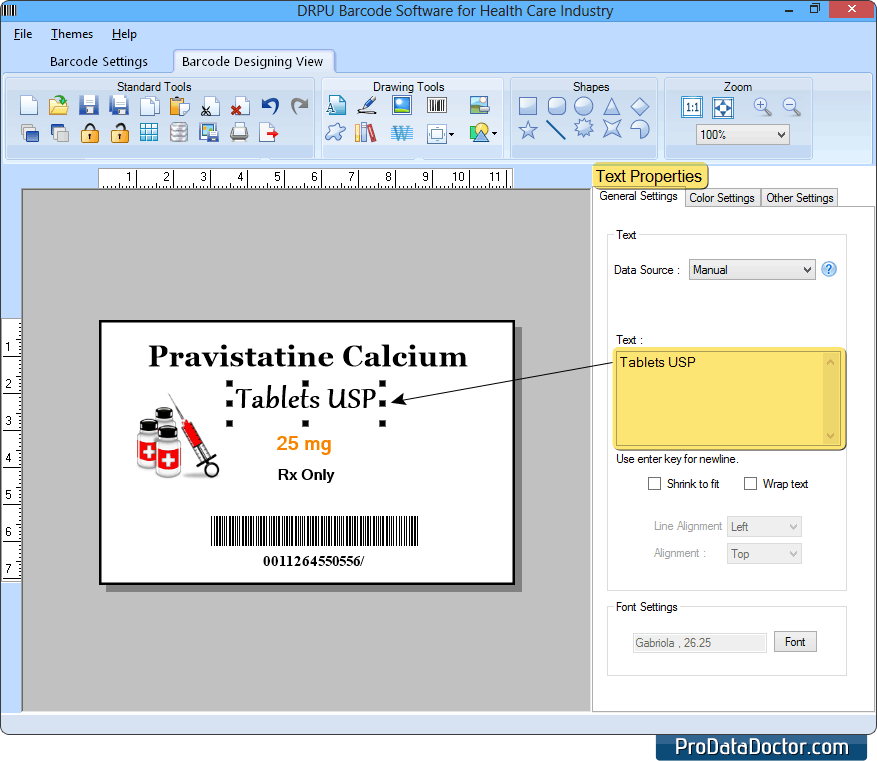
Task: Click the Font button in Font Settings
Action: 794,641
